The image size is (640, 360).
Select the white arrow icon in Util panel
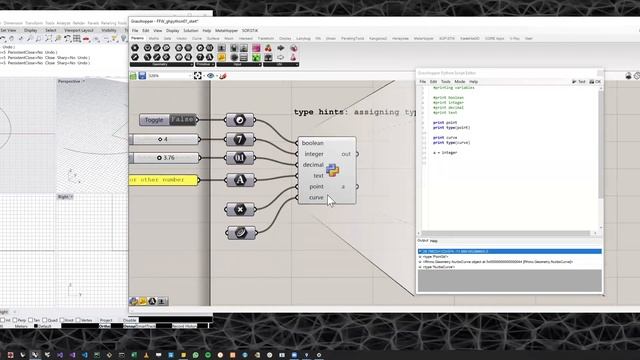(281, 58)
